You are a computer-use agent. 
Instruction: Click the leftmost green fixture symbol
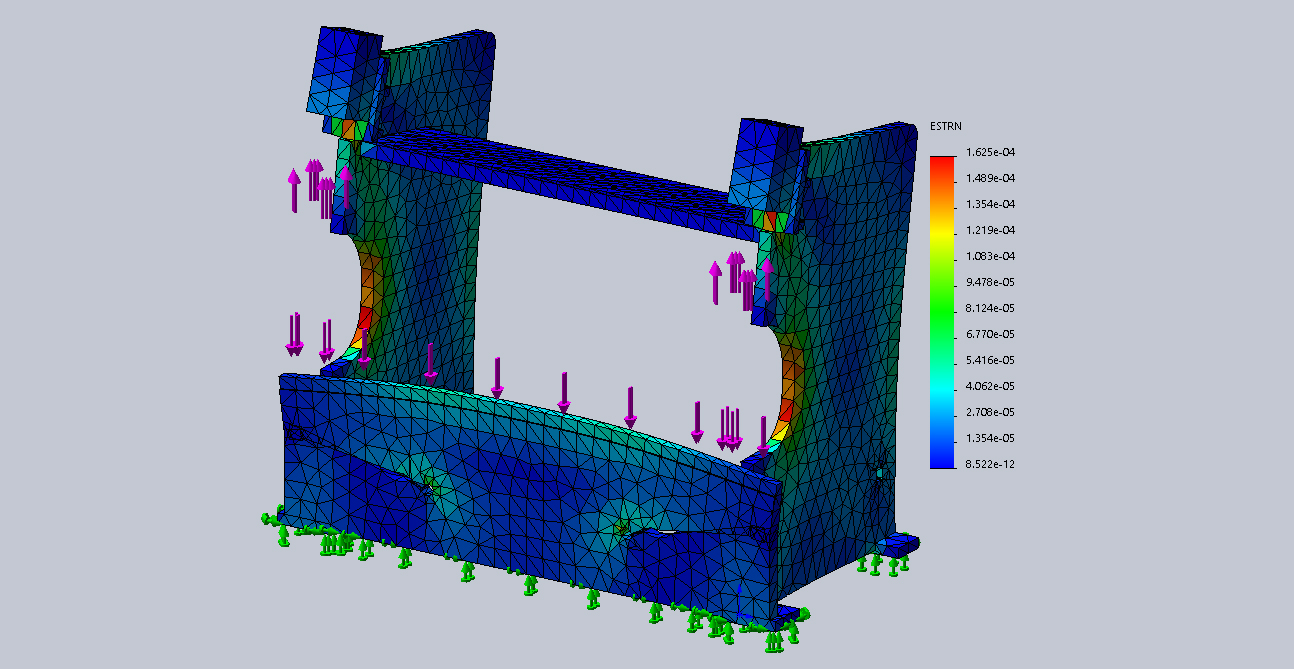266,518
